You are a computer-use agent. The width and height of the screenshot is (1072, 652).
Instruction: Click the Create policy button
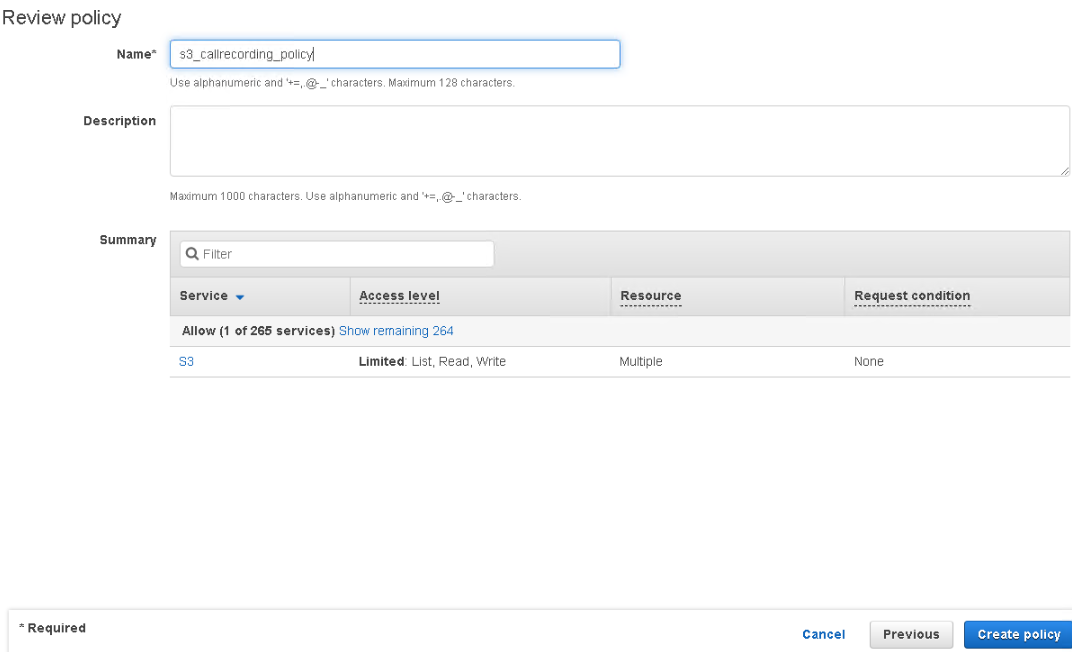tap(1019, 634)
